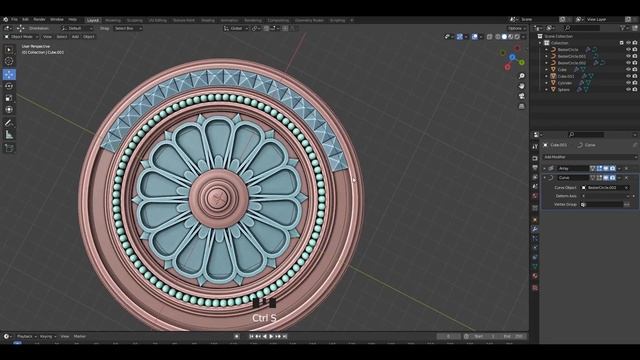Switch to the Modeling workspace tab
The height and width of the screenshot is (360, 640).
(x=113, y=20)
